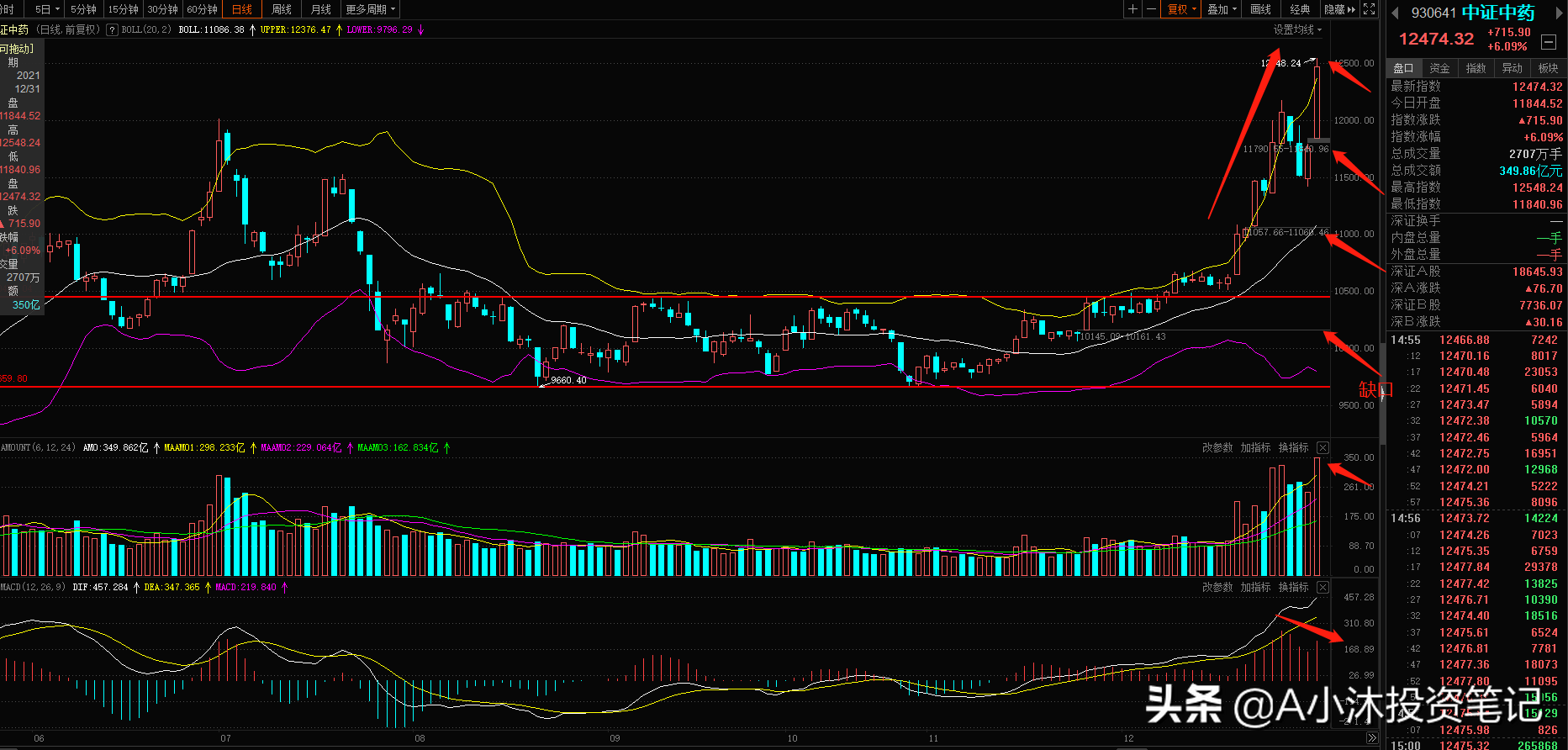
Task: Click 改参数 in AMOUNT panel
Action: [x=1217, y=447]
